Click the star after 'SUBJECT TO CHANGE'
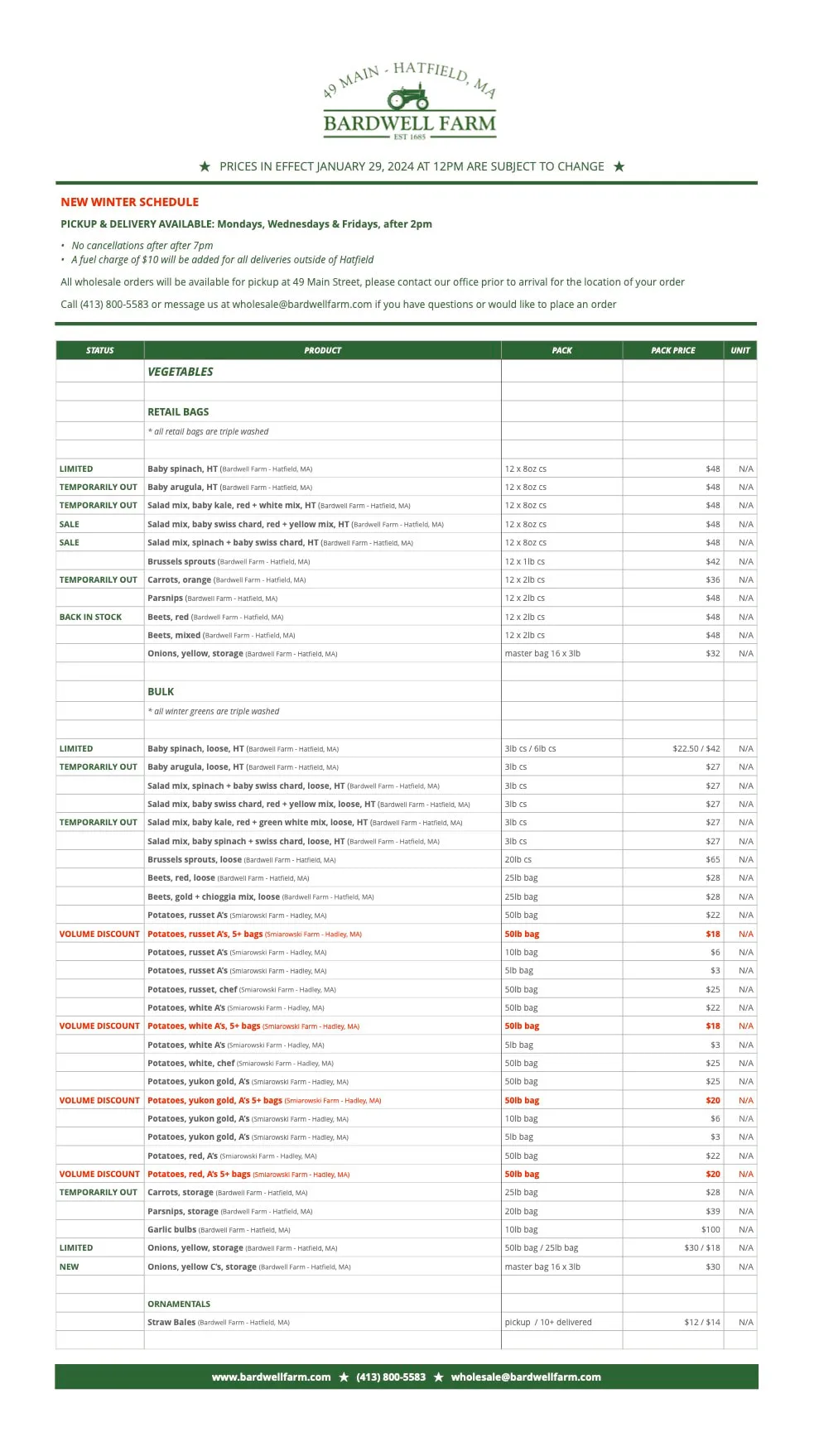 coord(619,166)
